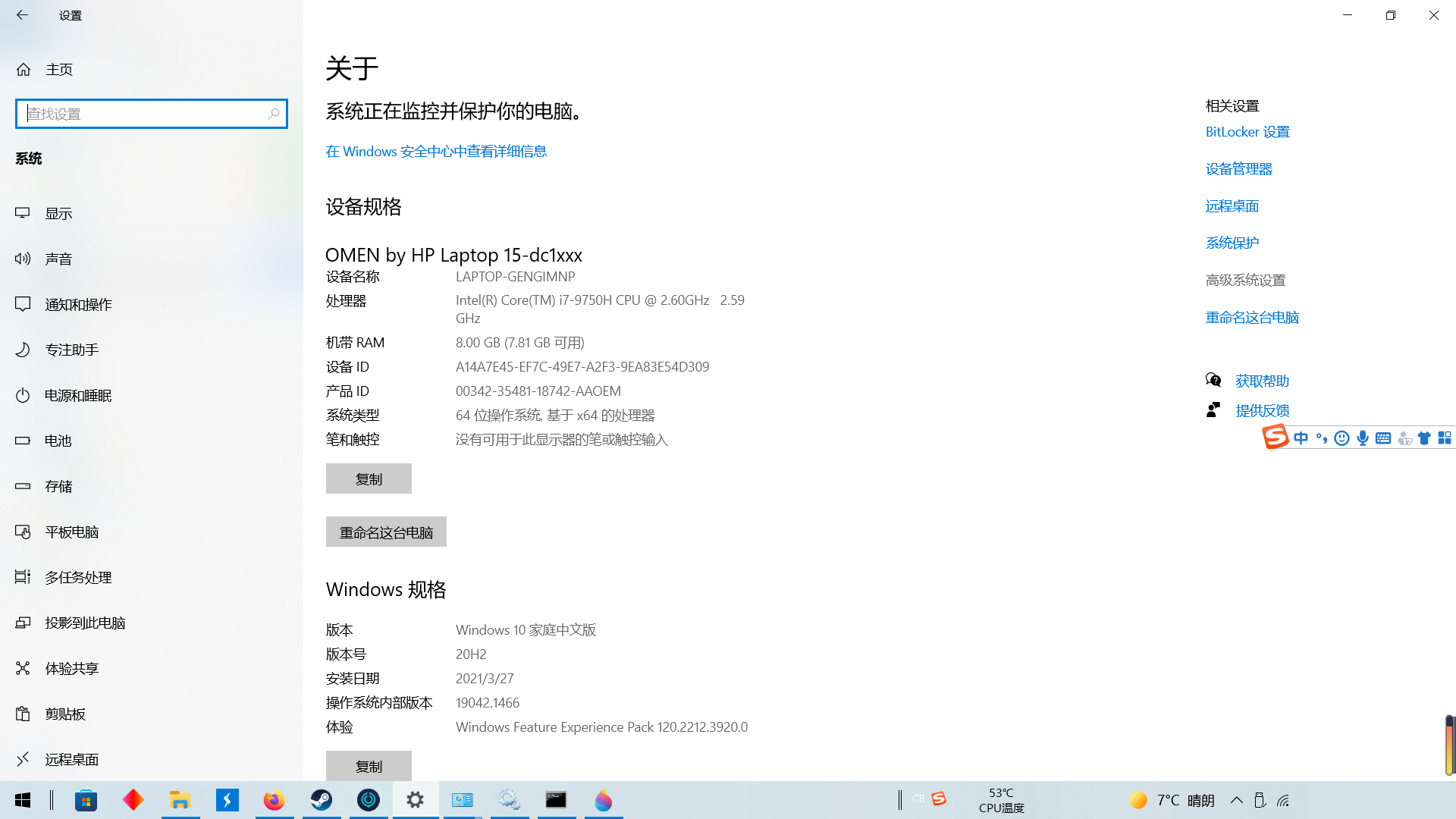1456x819 pixels.
Task: Open monitor with user app on taskbar
Action: (463, 800)
